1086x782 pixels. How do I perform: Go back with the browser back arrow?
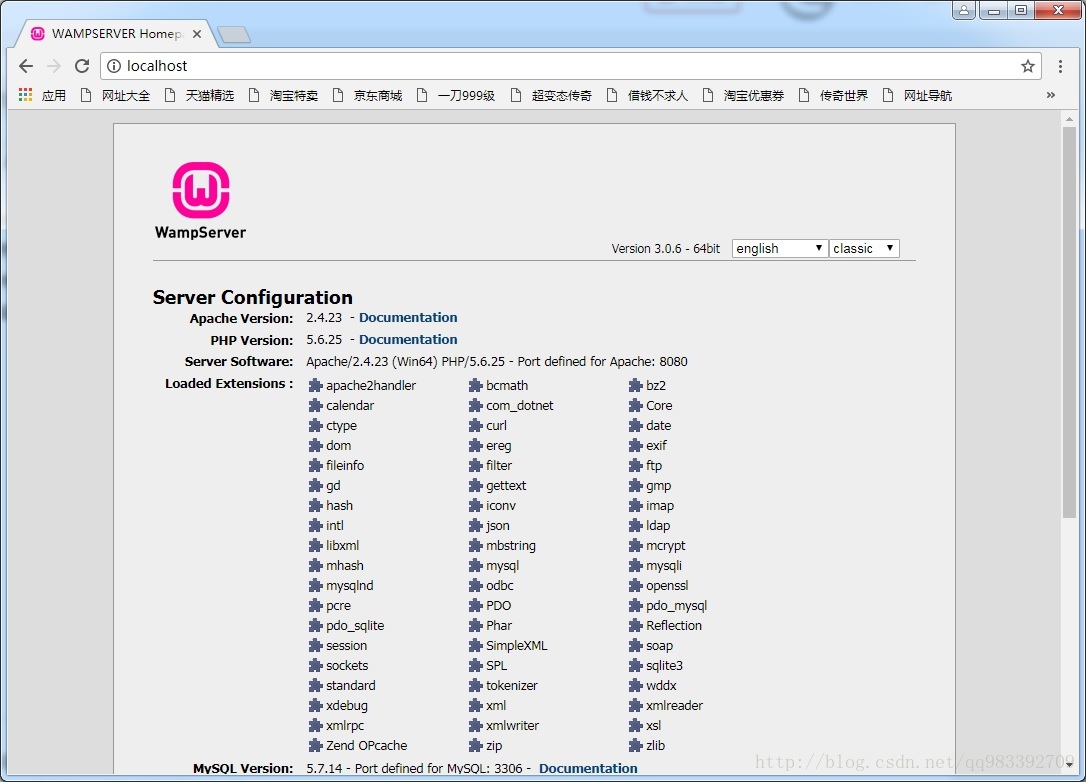coord(26,66)
